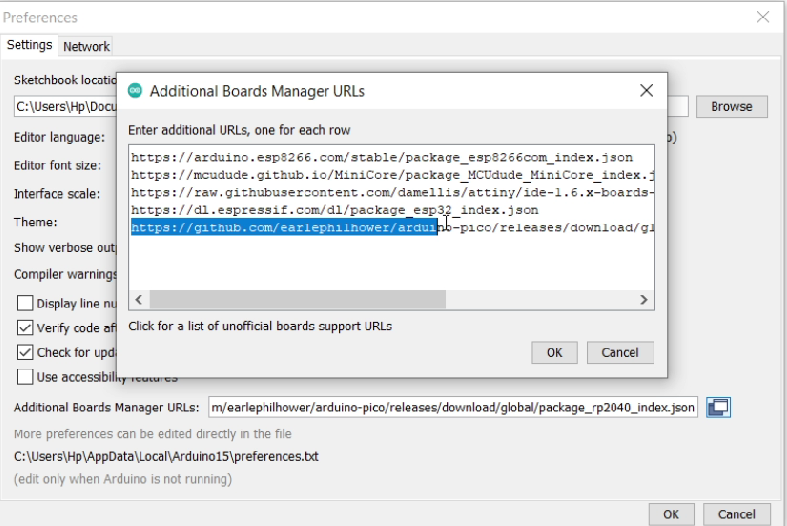Select the MiniCore package URL line

coord(392,175)
